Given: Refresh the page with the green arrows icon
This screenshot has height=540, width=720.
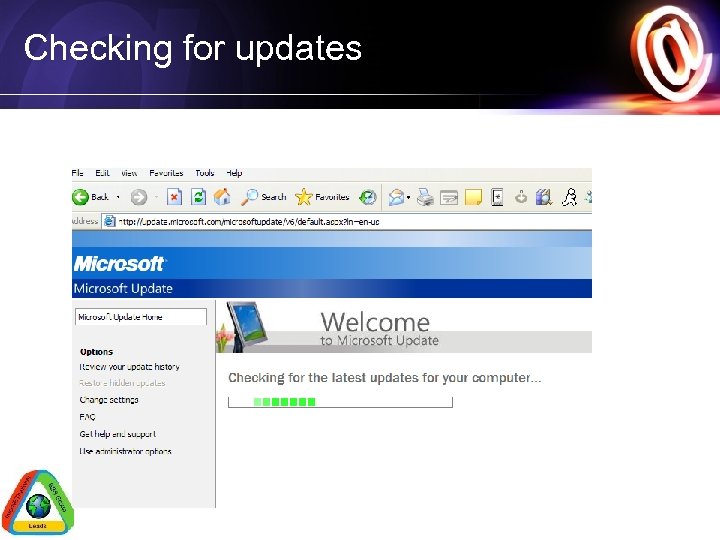Looking at the screenshot, I should (198, 197).
